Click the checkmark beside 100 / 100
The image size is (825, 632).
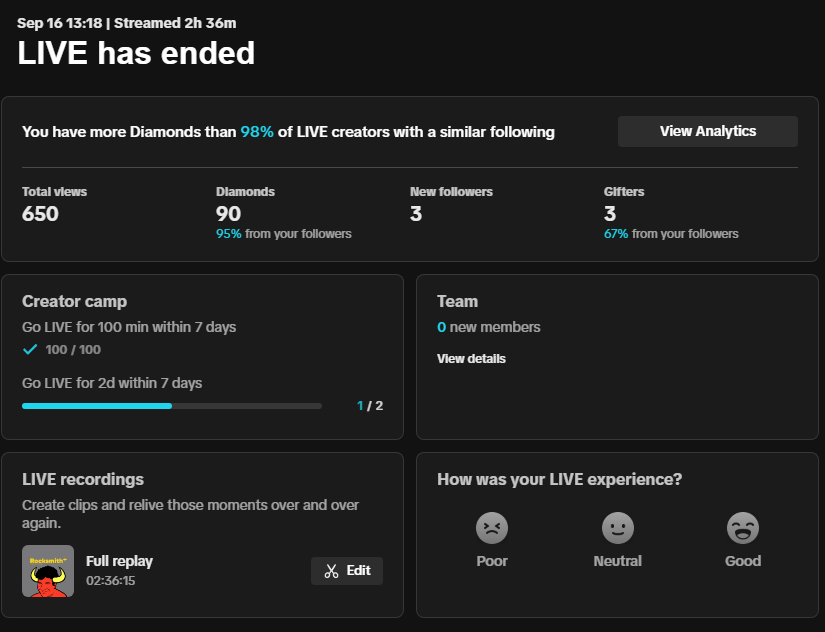point(30,349)
